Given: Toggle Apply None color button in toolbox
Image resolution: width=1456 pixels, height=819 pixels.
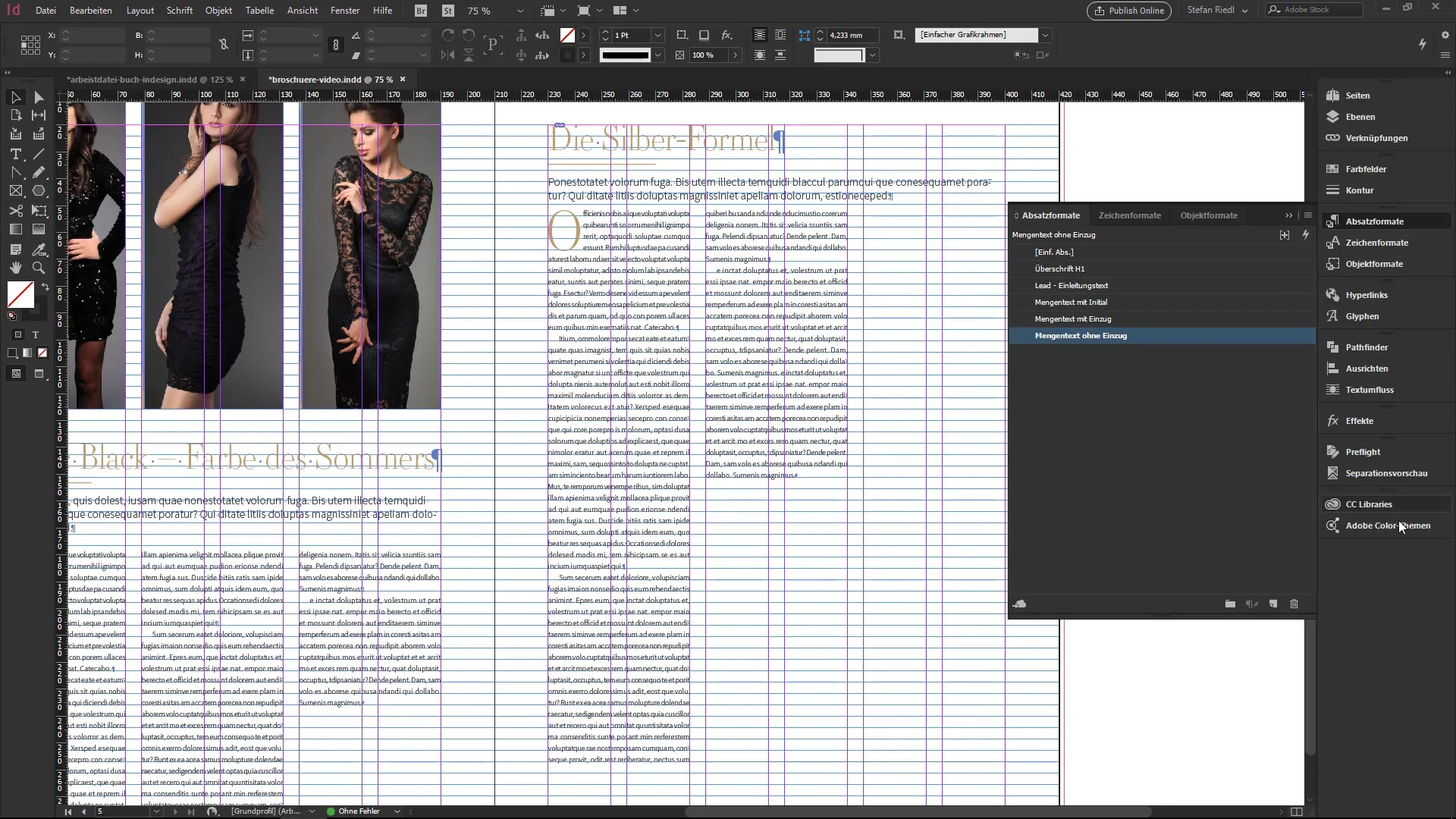Looking at the screenshot, I should (42, 353).
